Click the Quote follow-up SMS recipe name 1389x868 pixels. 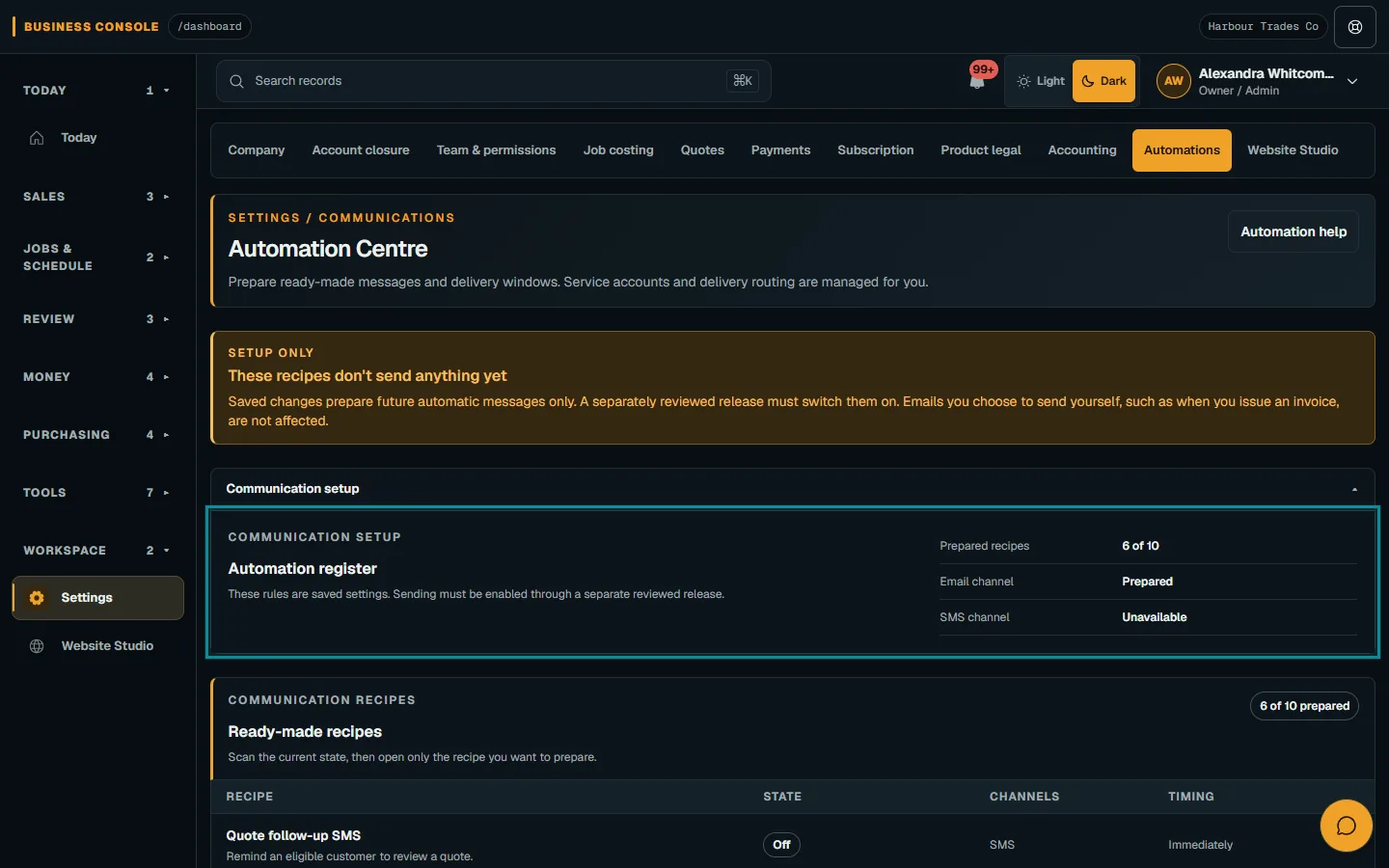[x=293, y=835]
